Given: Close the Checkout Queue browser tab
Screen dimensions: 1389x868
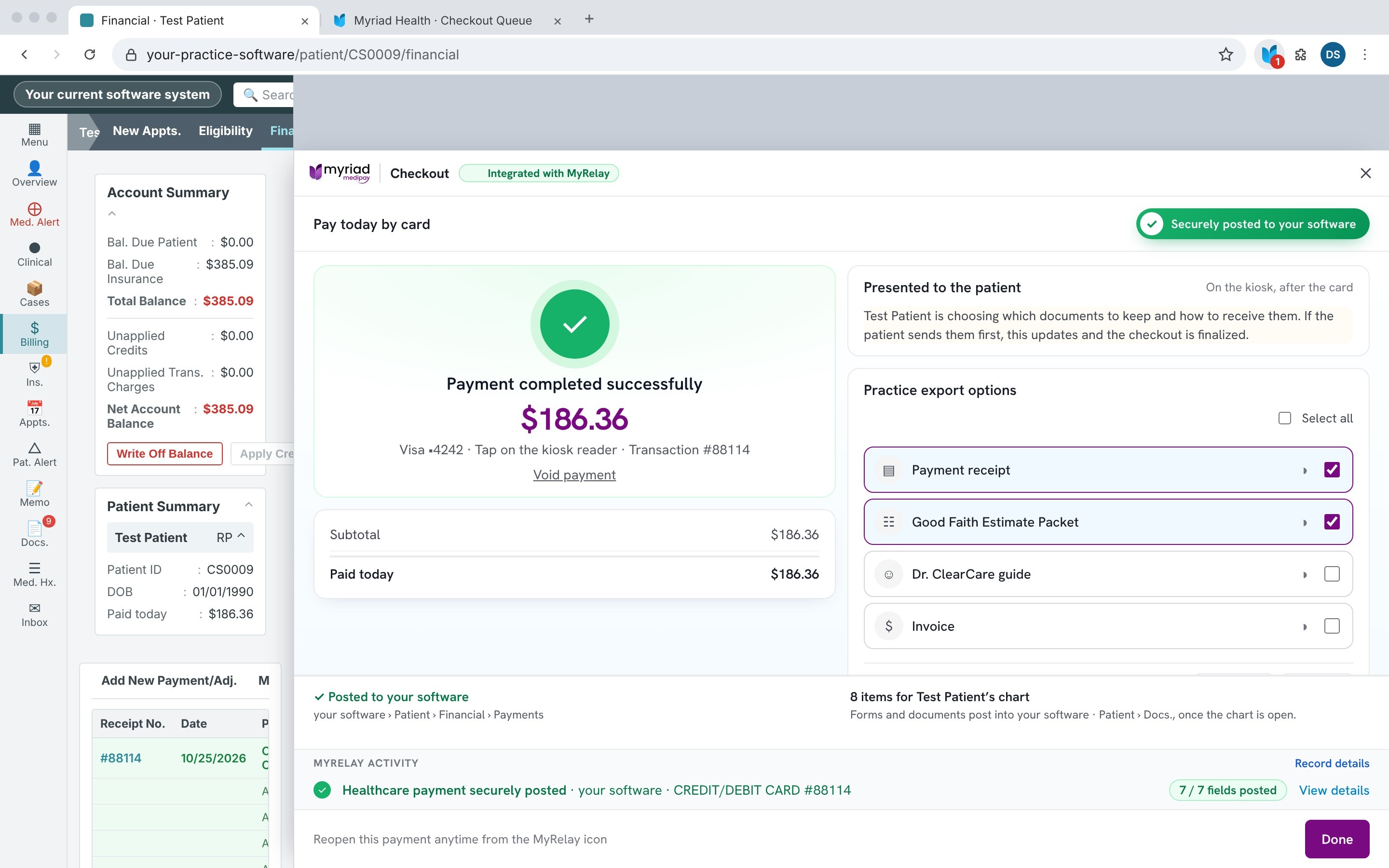Looking at the screenshot, I should point(557,21).
